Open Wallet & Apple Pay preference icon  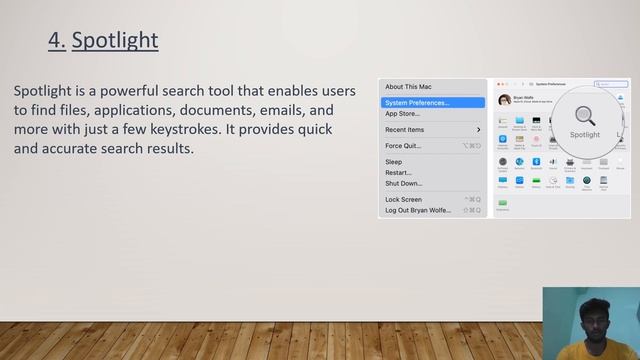[x=520, y=139]
